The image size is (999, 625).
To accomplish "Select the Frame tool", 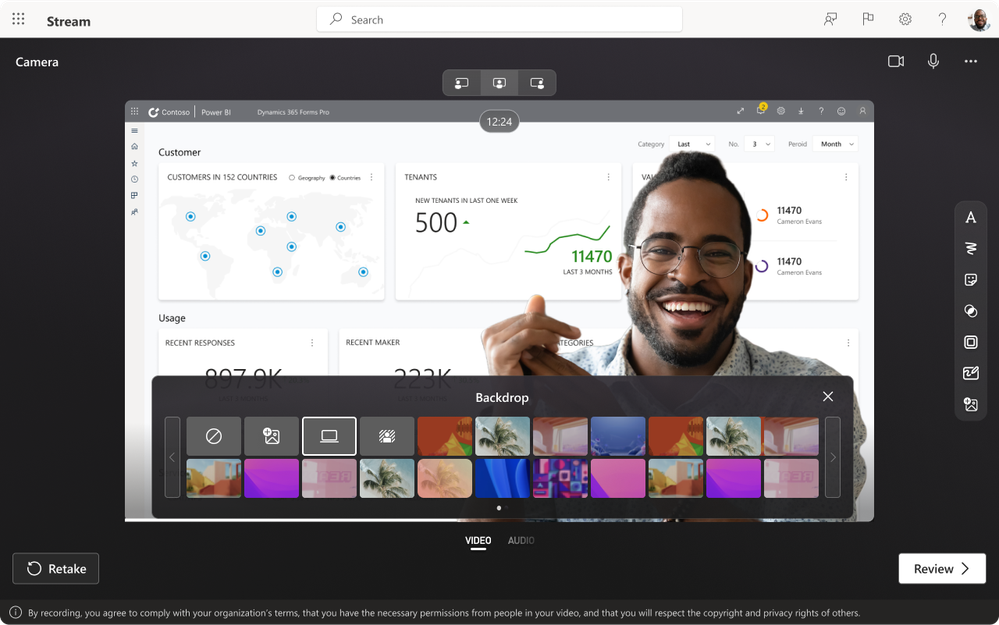I will (970, 342).
